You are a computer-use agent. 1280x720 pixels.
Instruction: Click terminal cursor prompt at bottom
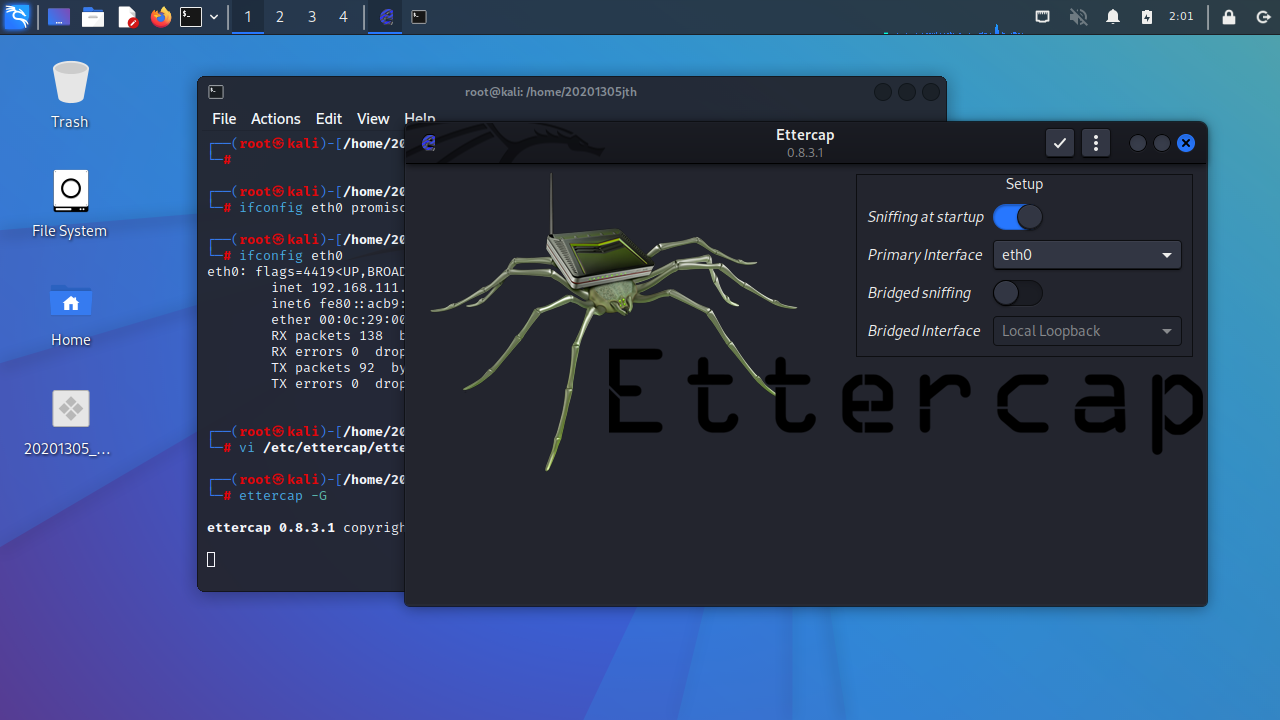coord(211,559)
